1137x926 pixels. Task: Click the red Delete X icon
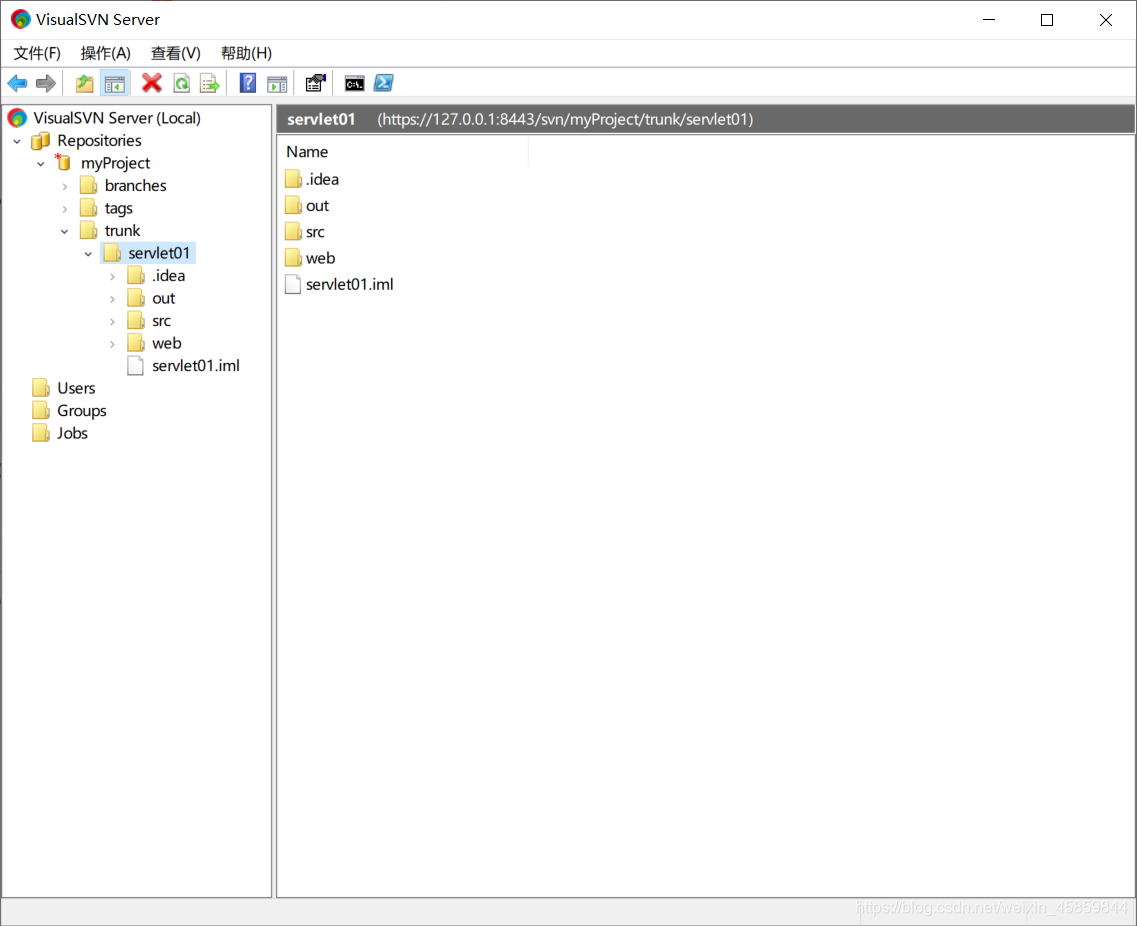point(152,83)
